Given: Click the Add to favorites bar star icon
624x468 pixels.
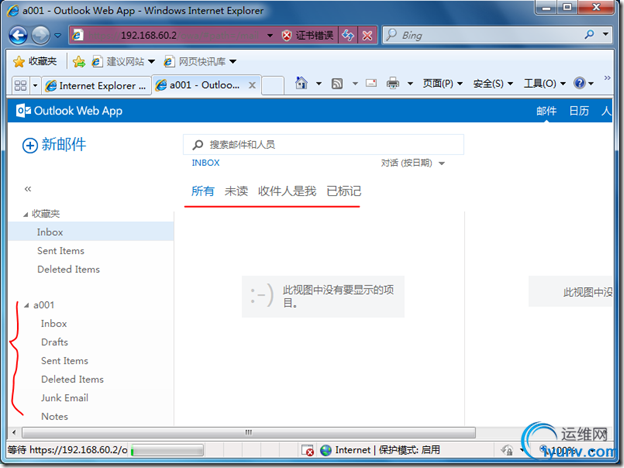Looking at the screenshot, I should tap(79, 61).
